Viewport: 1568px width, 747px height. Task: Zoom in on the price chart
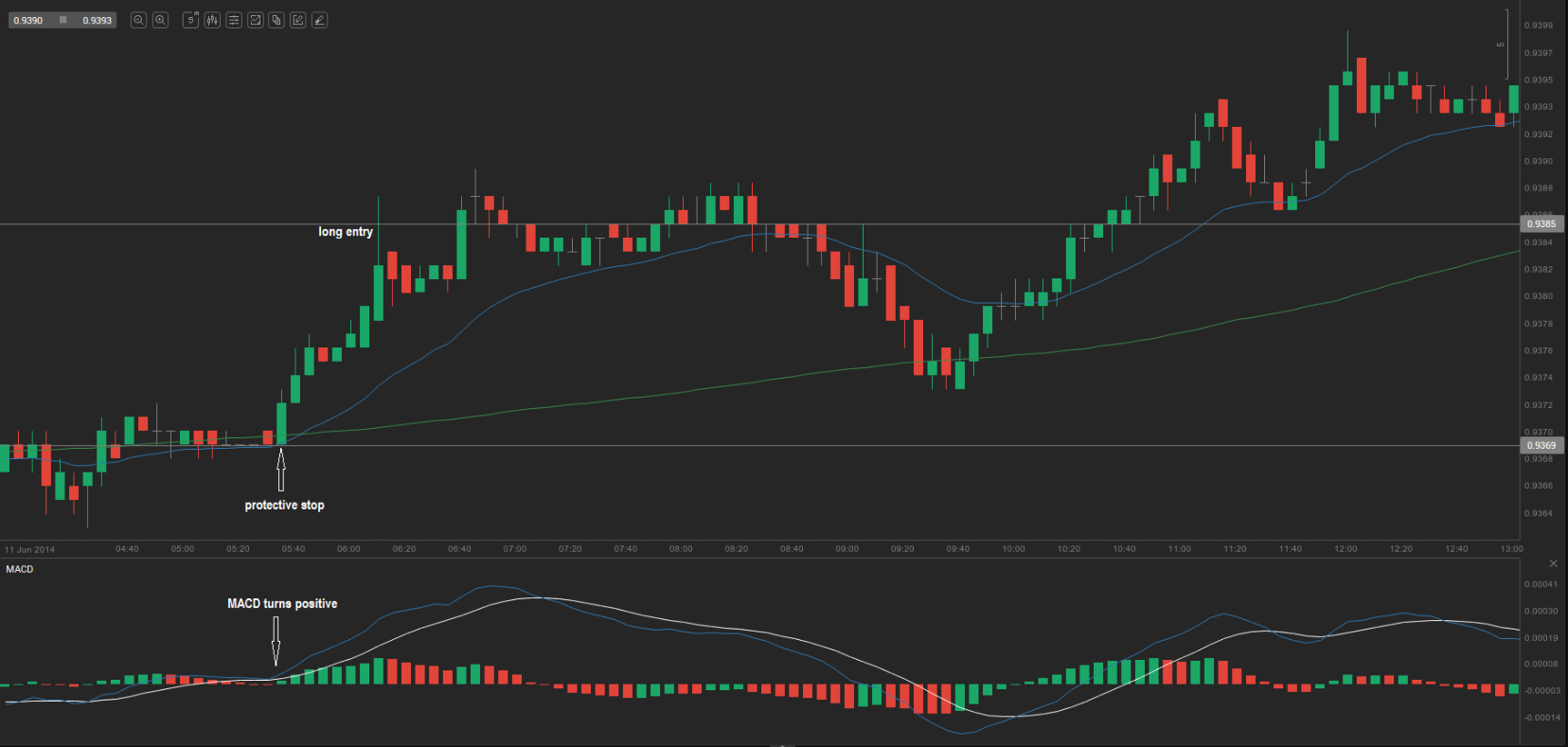161,20
